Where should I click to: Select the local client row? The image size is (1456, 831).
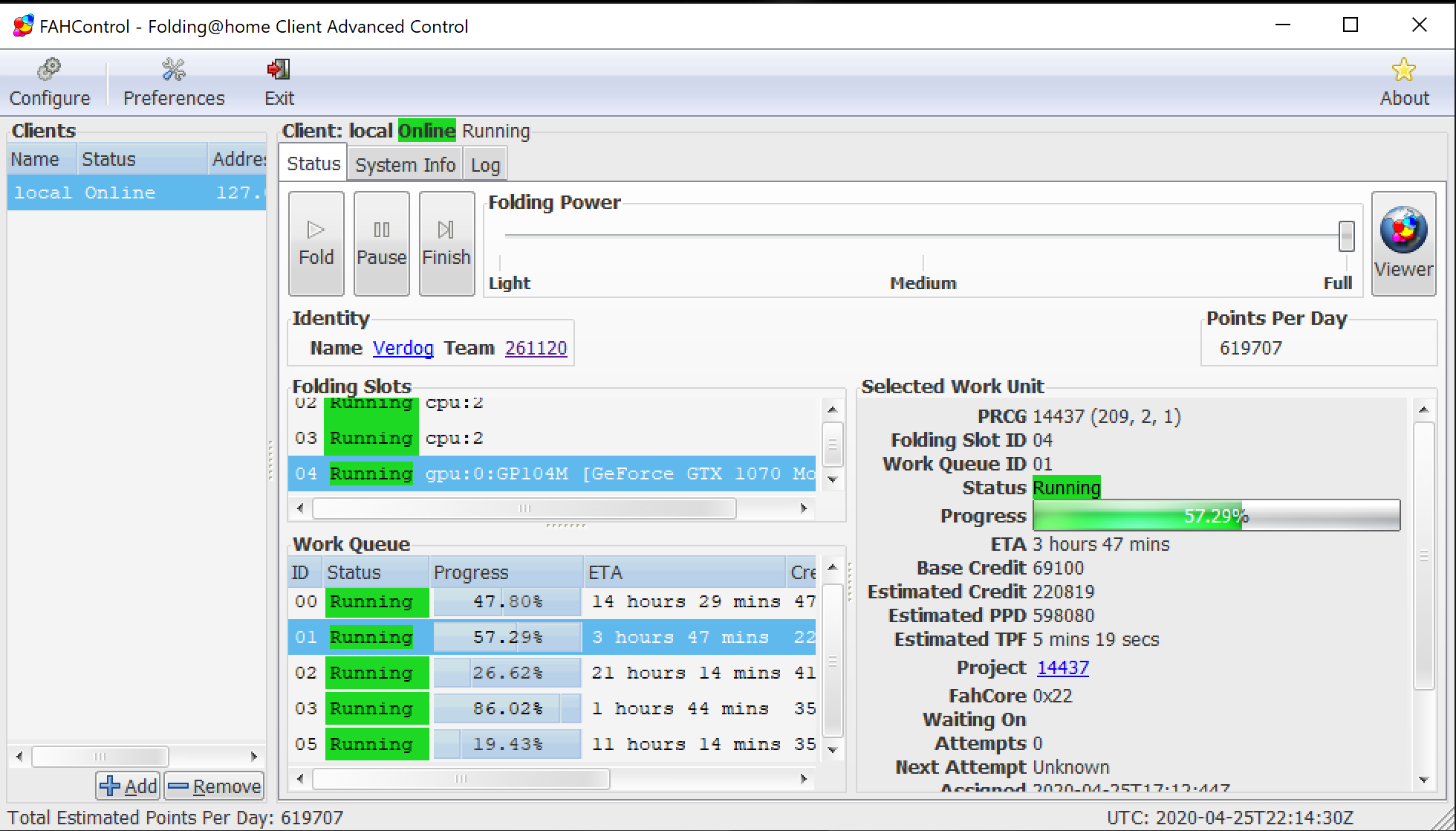pos(137,193)
